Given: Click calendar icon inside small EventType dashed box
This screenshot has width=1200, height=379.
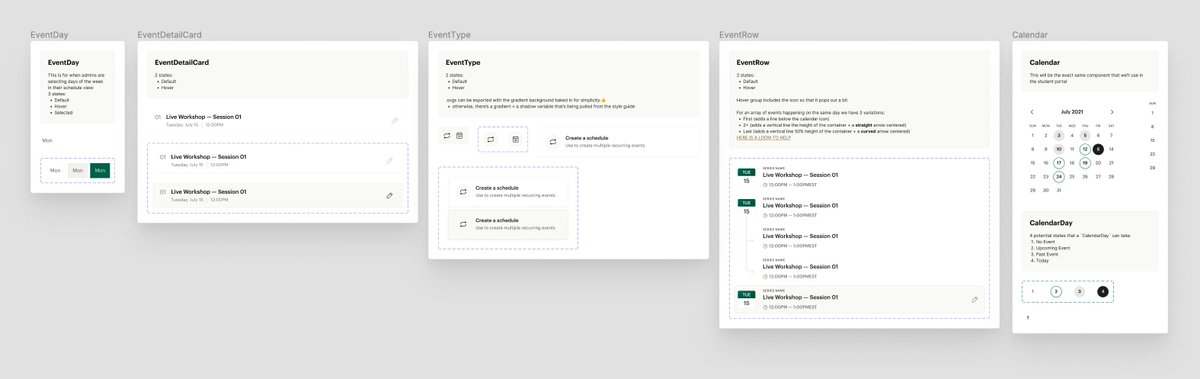Looking at the screenshot, I should [515, 140].
